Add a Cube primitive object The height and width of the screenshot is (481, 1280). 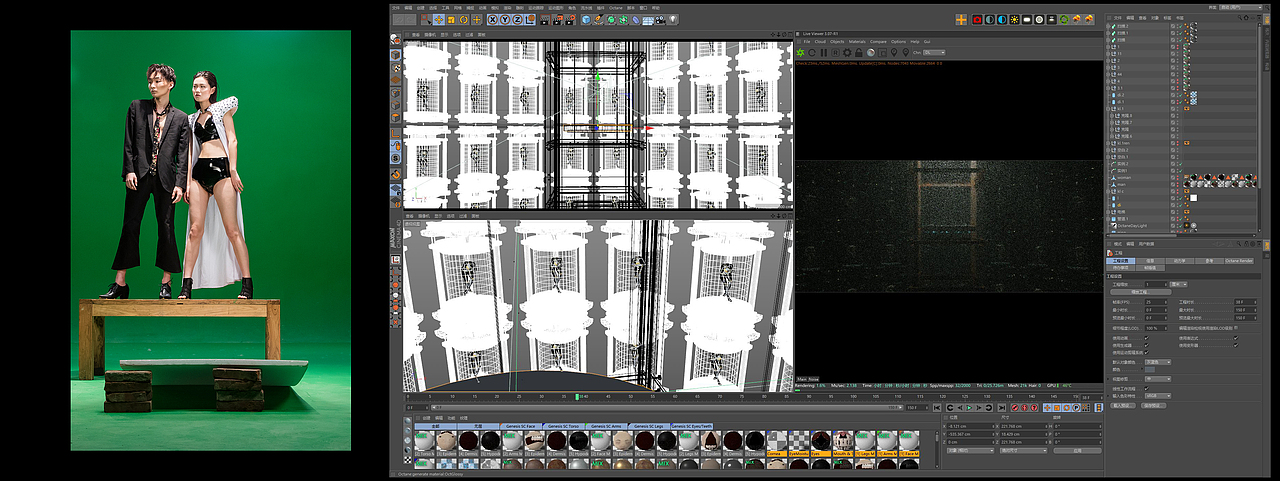click(586, 19)
